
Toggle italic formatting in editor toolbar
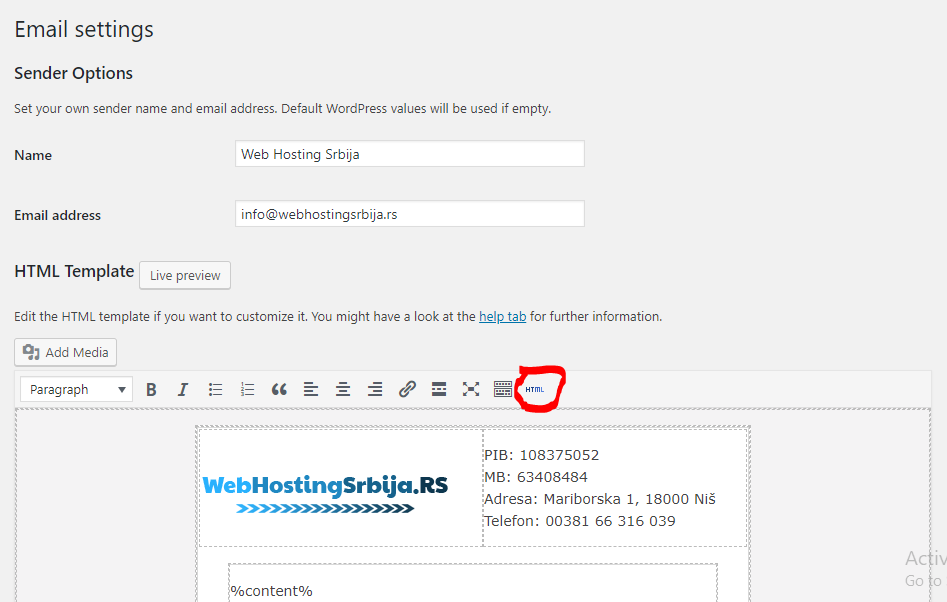click(183, 389)
